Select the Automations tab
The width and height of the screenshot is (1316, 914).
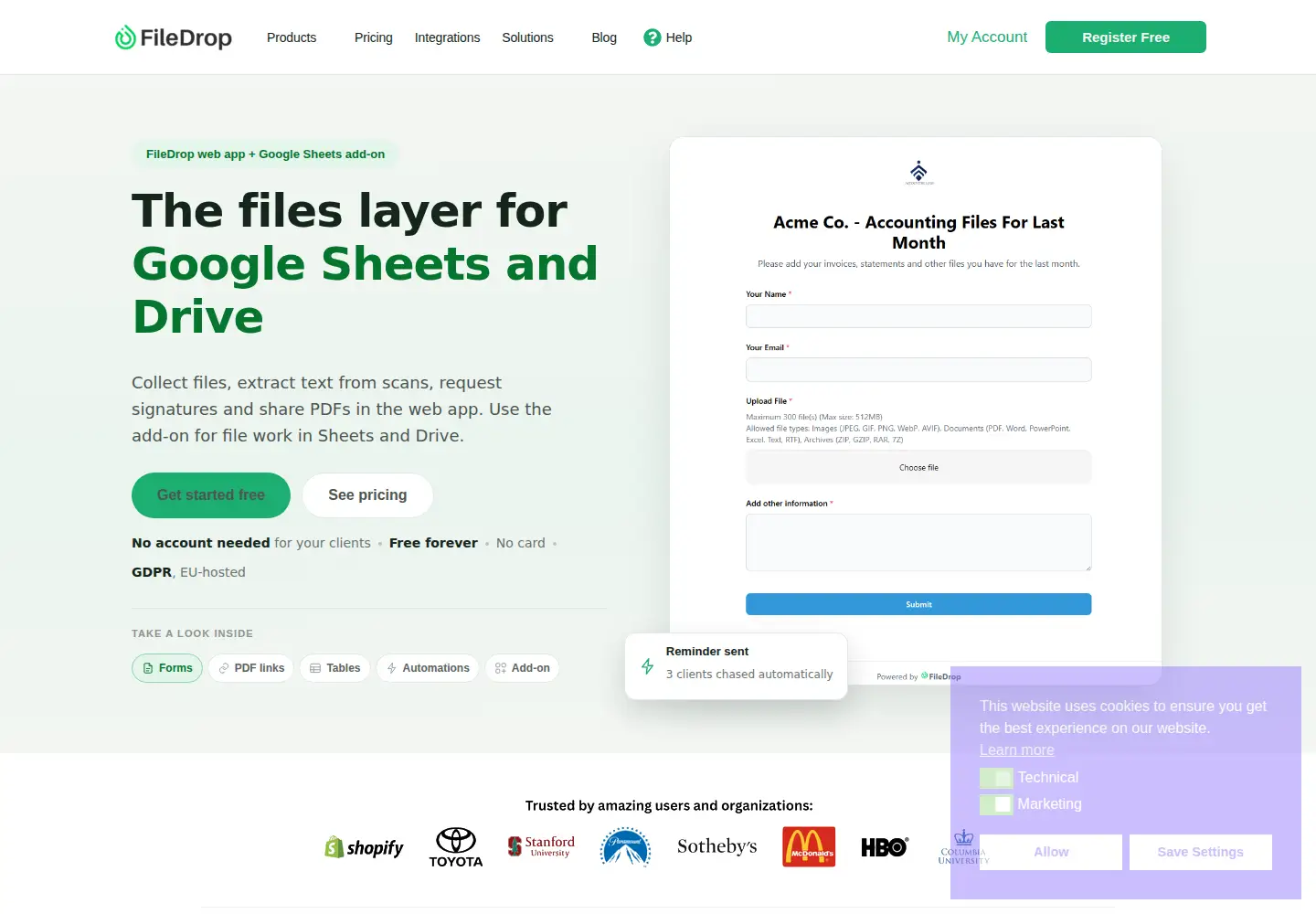tap(428, 668)
